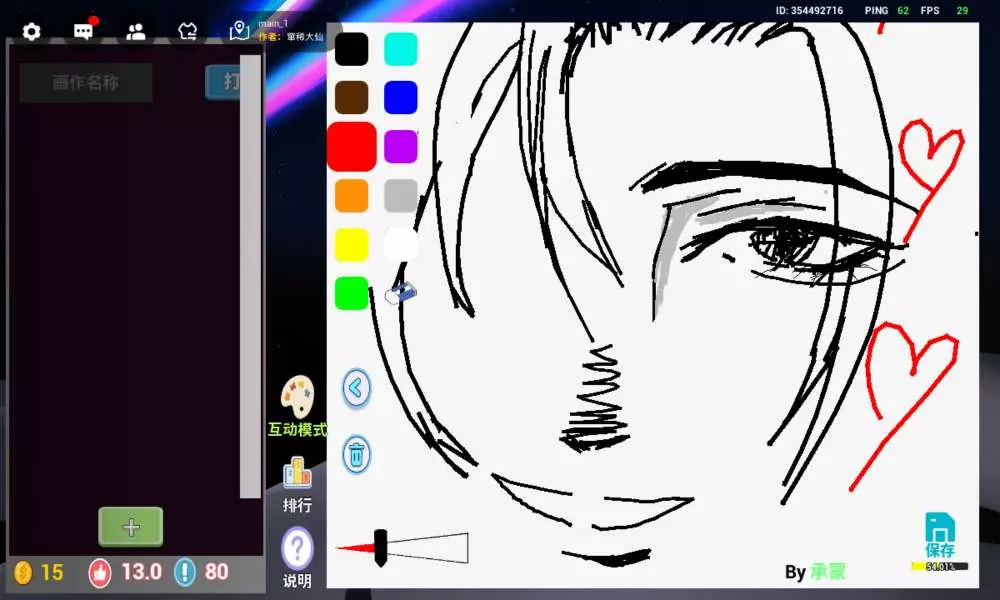Open the map location icon

pos(239,31)
